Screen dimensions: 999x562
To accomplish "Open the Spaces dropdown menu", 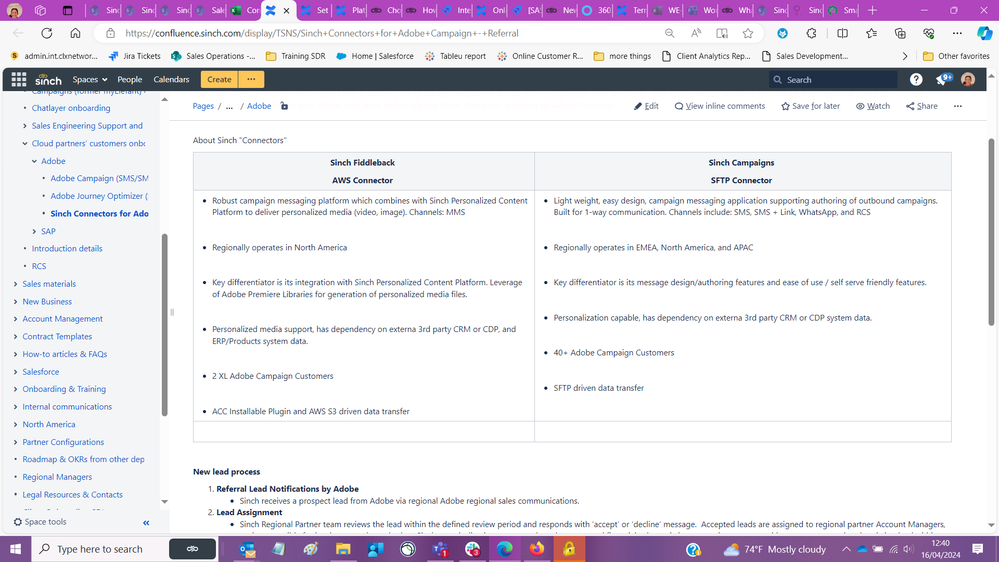I will (x=90, y=80).
